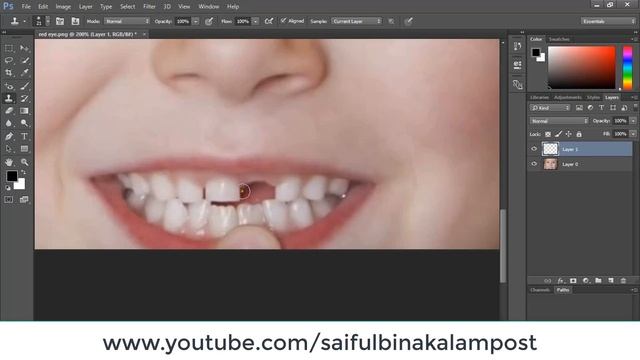Toggle filter for pixel layers
The width and height of the screenshot is (640, 360).
click(579, 108)
